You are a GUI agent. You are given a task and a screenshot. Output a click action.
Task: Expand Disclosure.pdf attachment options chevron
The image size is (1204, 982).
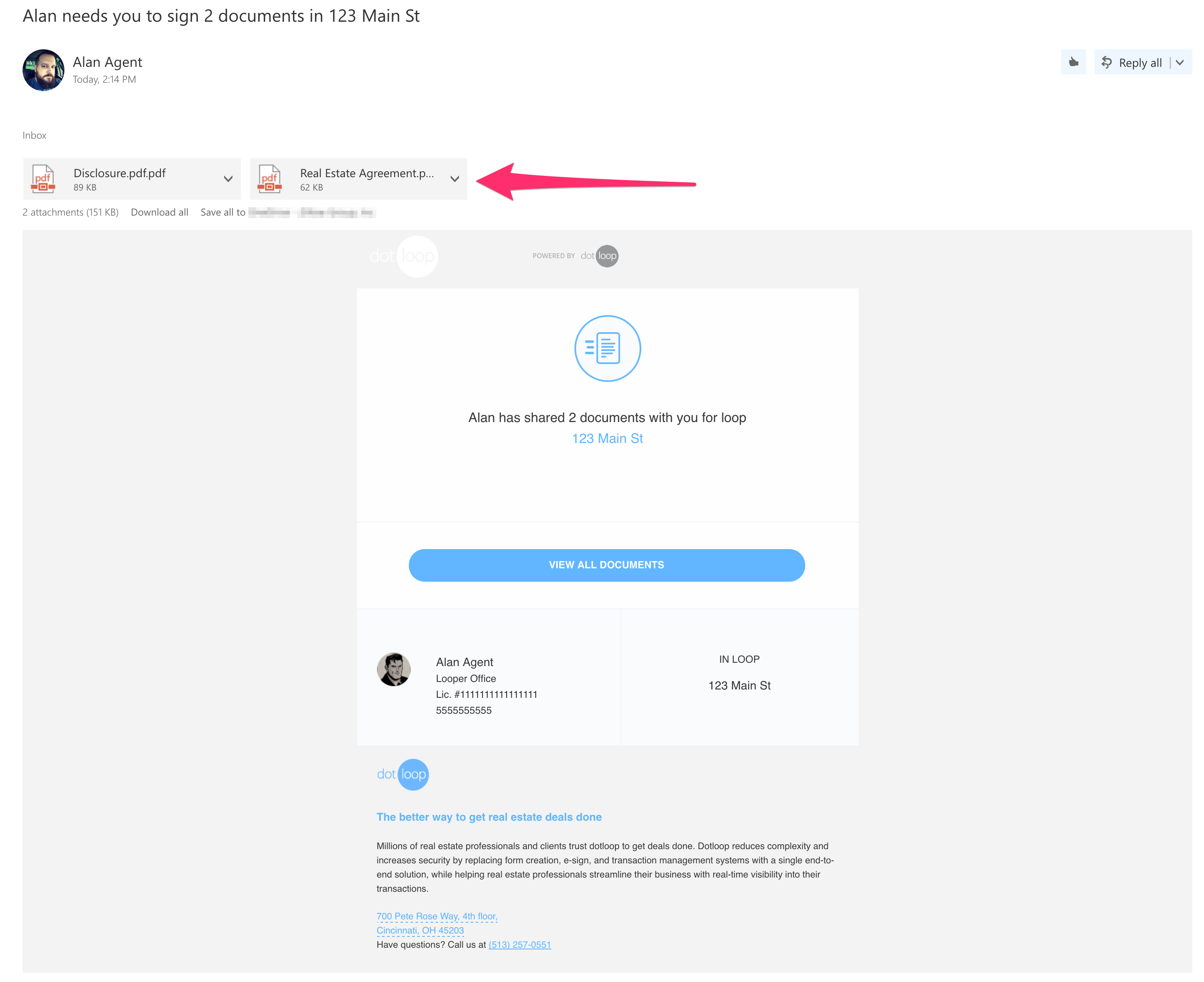228,179
